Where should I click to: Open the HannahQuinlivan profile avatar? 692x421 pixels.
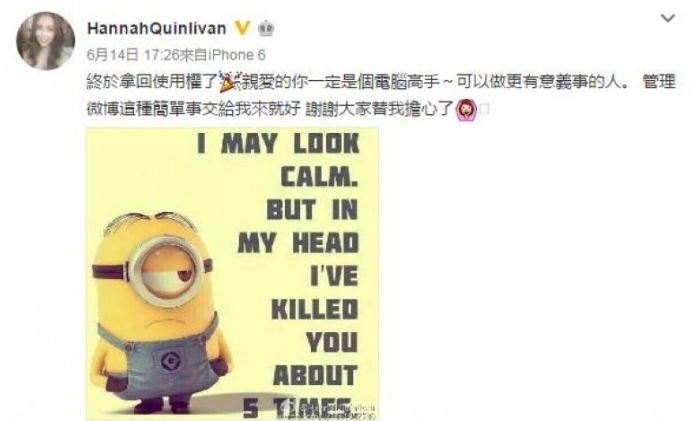click(45, 41)
